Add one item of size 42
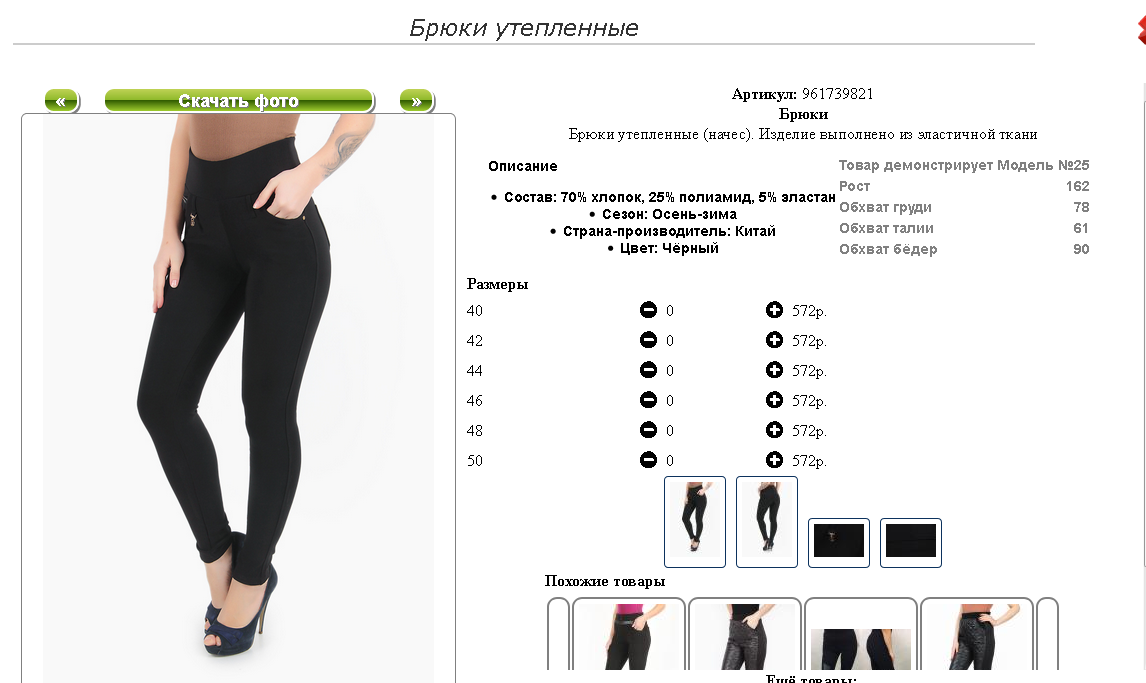1146x683 pixels. 774,340
